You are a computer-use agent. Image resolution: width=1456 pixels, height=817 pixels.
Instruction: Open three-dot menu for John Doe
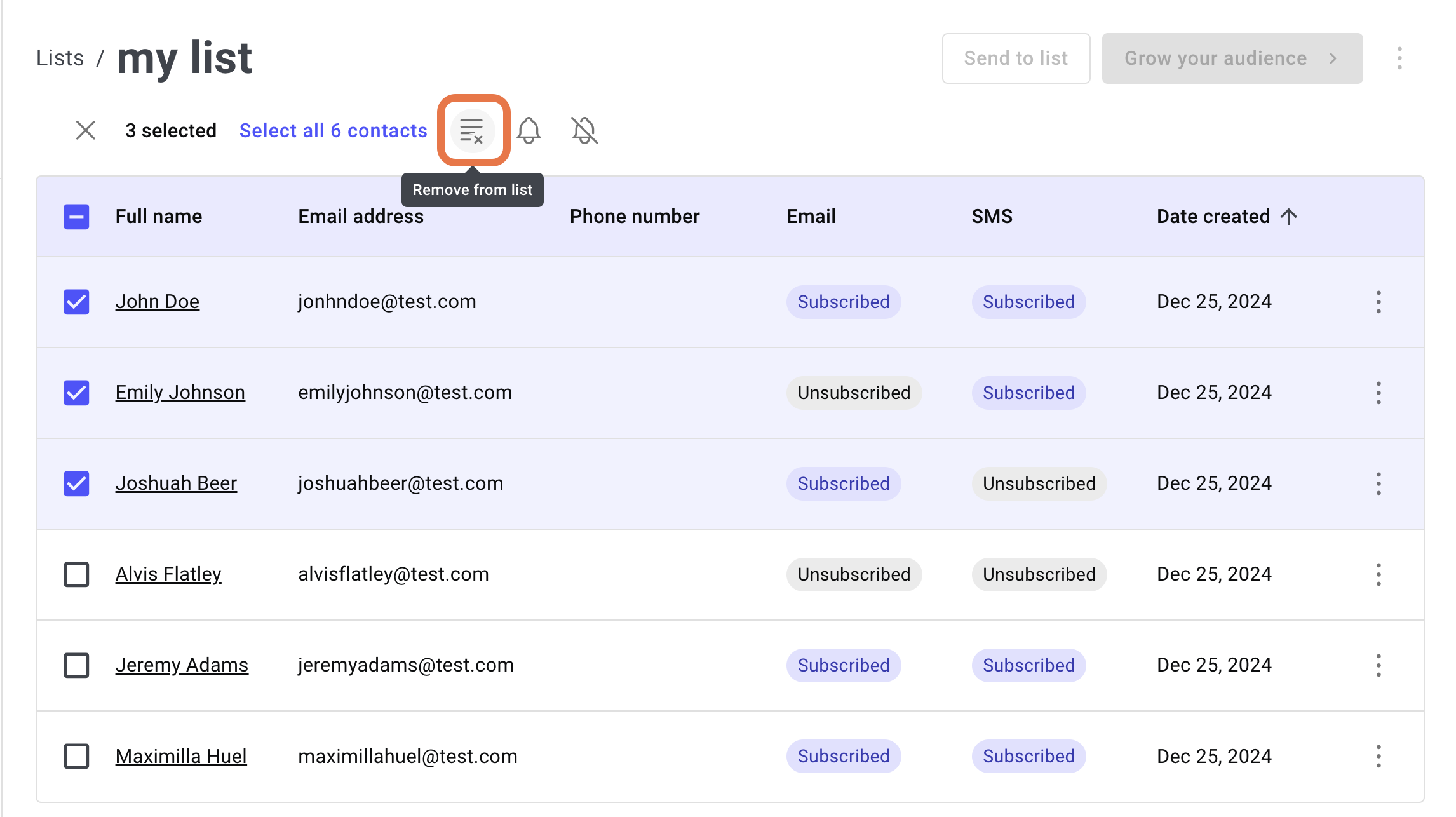(x=1378, y=302)
